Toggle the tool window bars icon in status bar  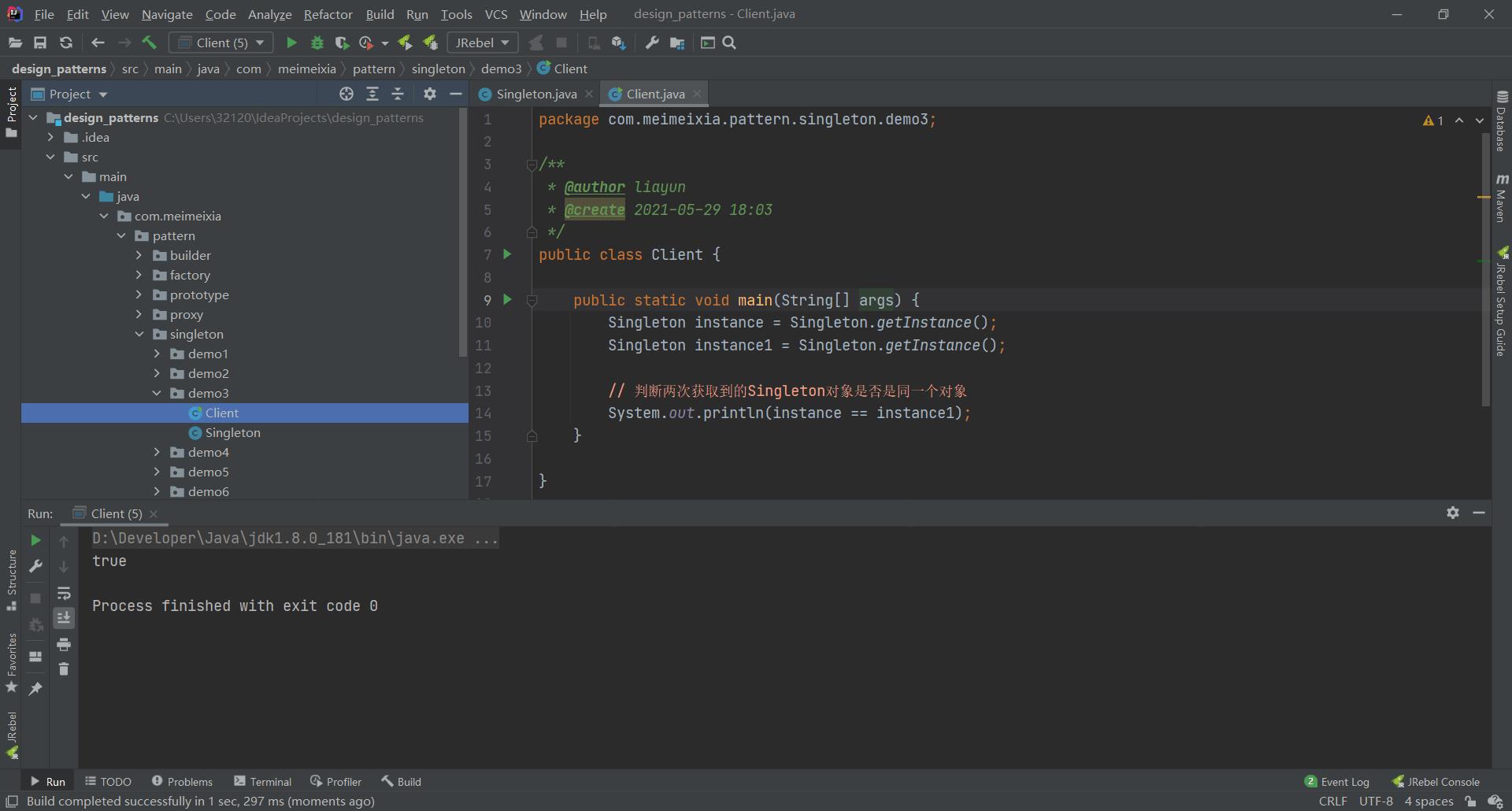click(12, 802)
